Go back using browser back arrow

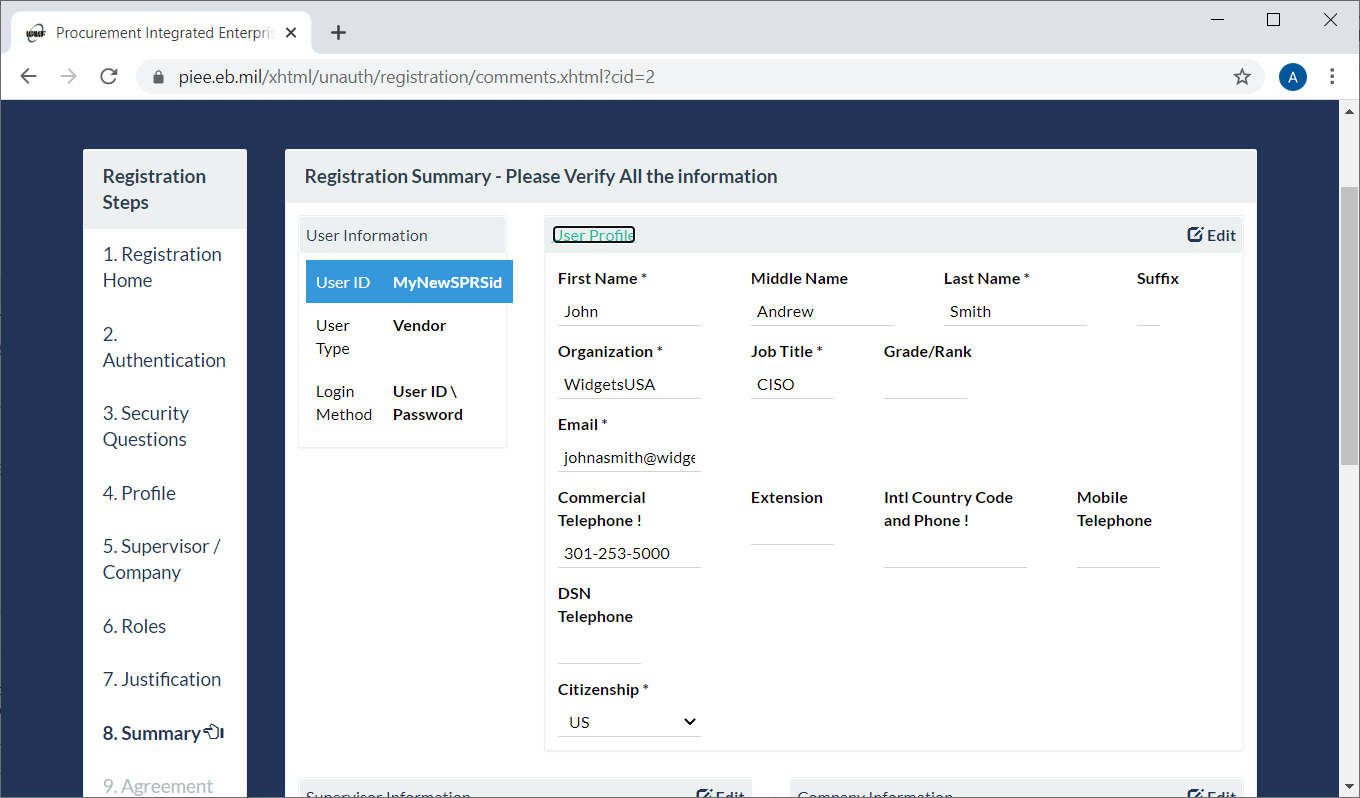(28, 76)
